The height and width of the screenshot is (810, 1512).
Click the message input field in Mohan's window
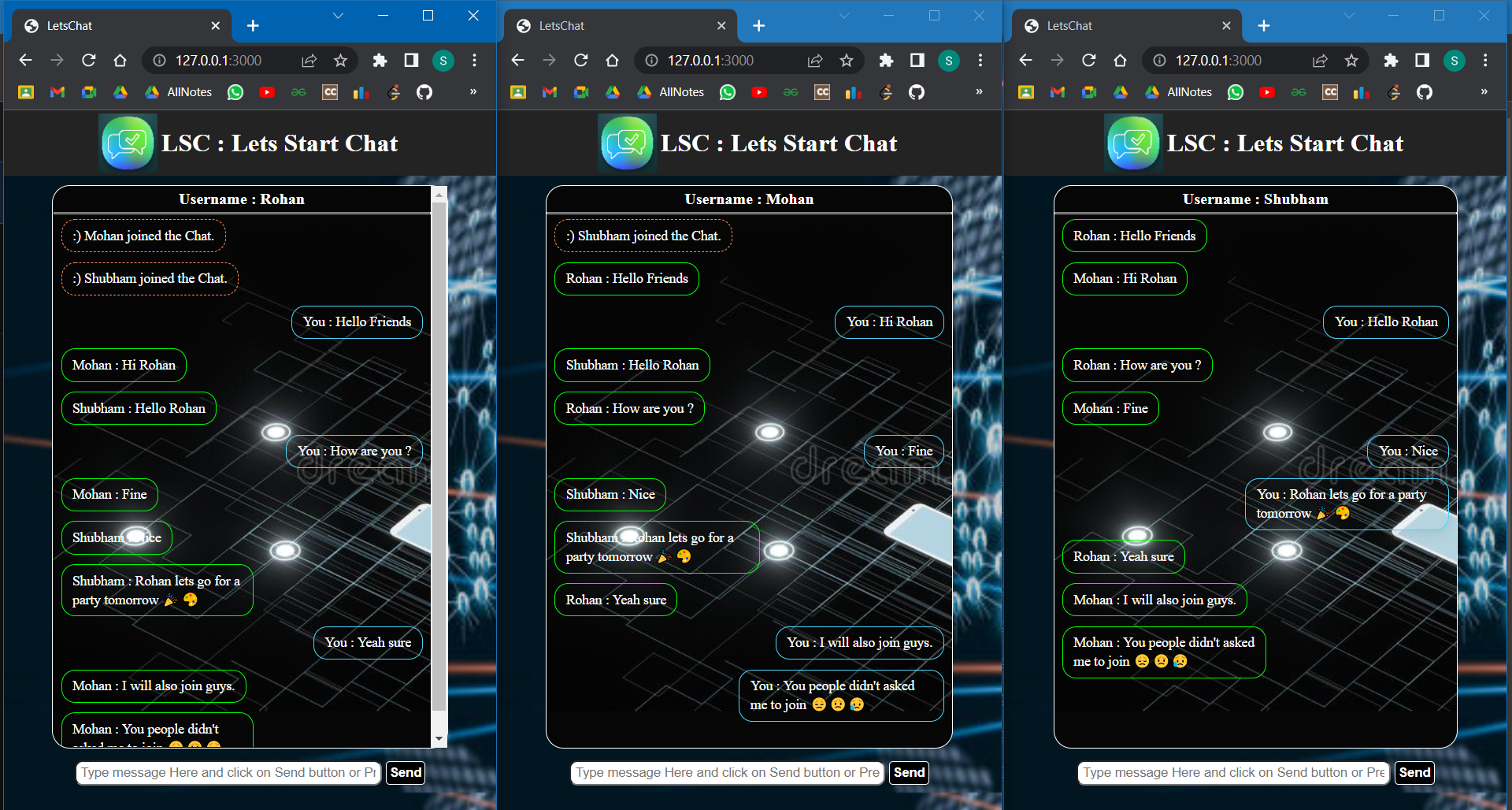coord(726,773)
